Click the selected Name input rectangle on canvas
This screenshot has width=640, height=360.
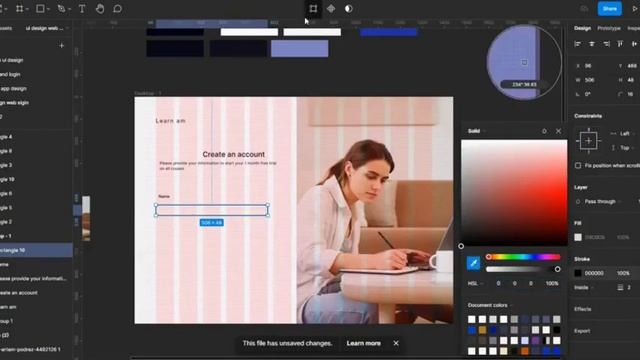pyautogui.click(x=212, y=210)
